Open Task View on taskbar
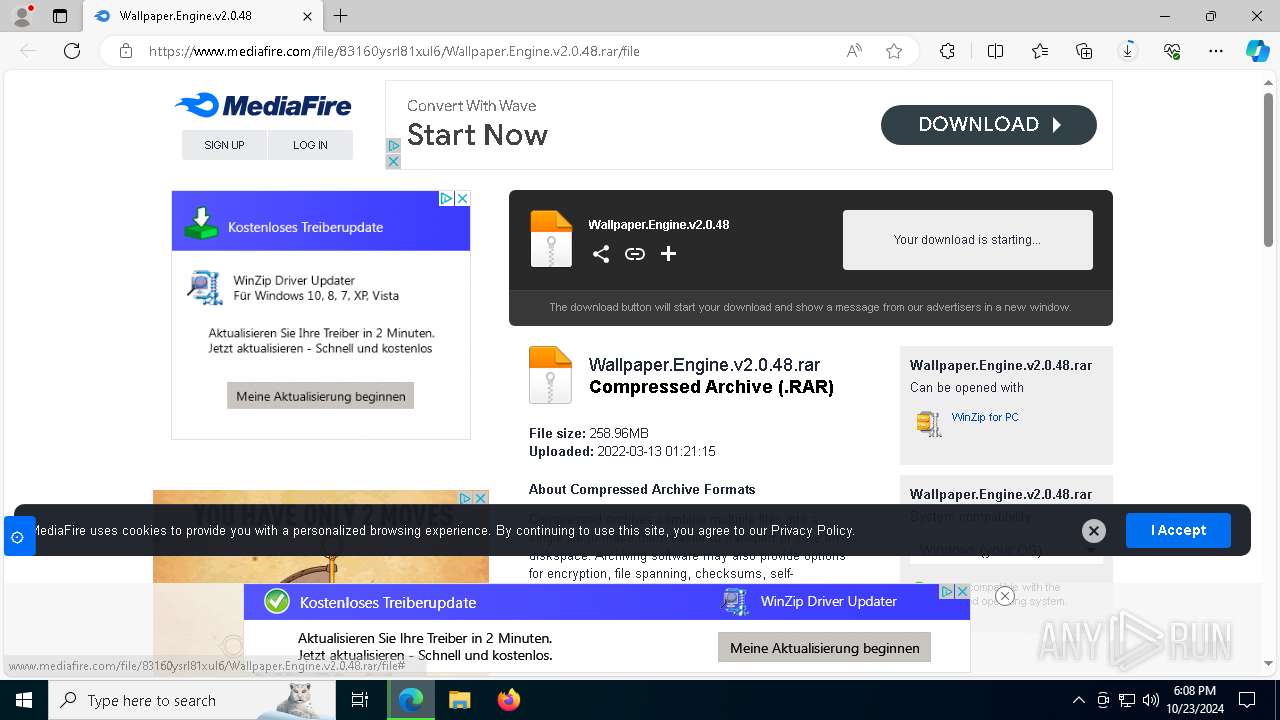This screenshot has width=1280, height=720. [360, 700]
